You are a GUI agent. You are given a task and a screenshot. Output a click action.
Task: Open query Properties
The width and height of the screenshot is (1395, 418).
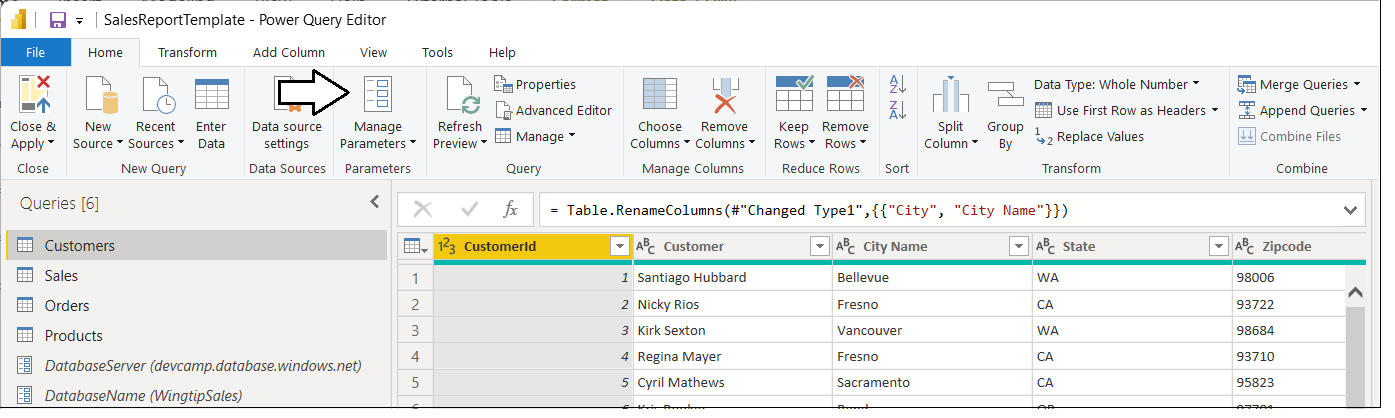[x=536, y=84]
